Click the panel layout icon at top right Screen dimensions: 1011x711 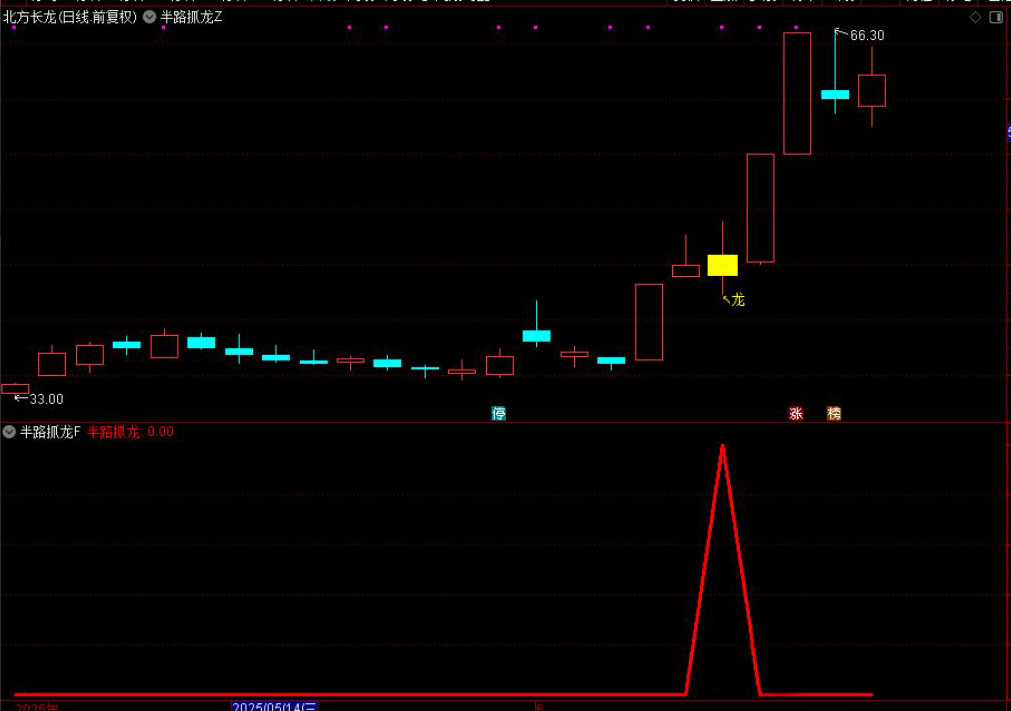(x=996, y=17)
